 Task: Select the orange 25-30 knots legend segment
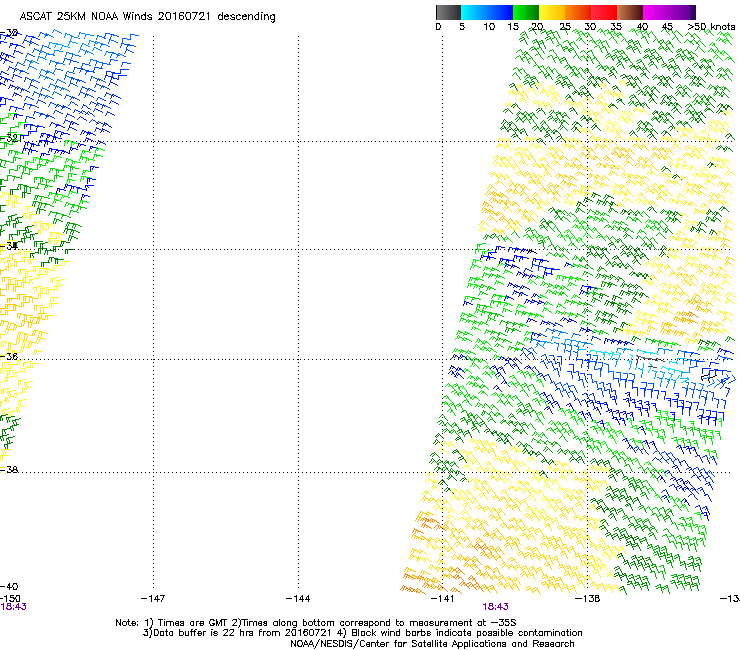tap(578, 12)
